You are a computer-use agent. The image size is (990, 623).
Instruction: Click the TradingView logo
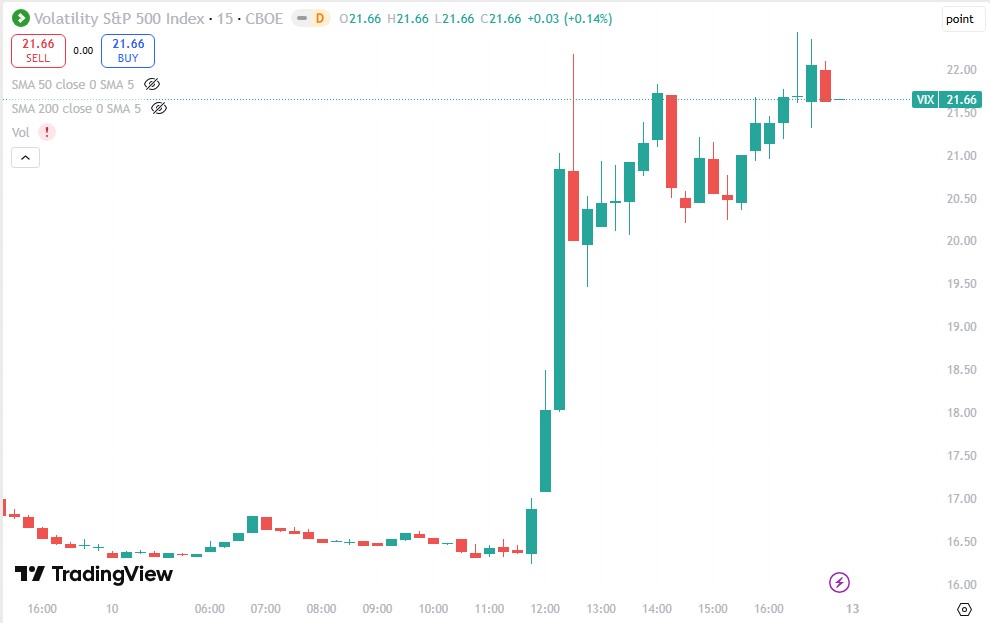click(x=93, y=574)
